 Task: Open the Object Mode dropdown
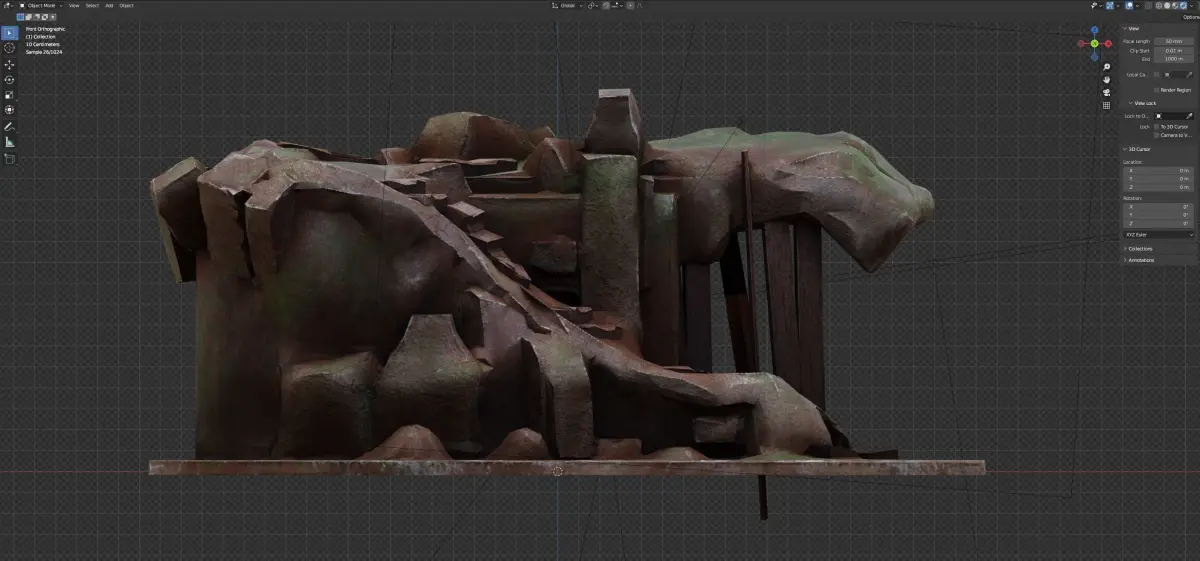pos(39,5)
